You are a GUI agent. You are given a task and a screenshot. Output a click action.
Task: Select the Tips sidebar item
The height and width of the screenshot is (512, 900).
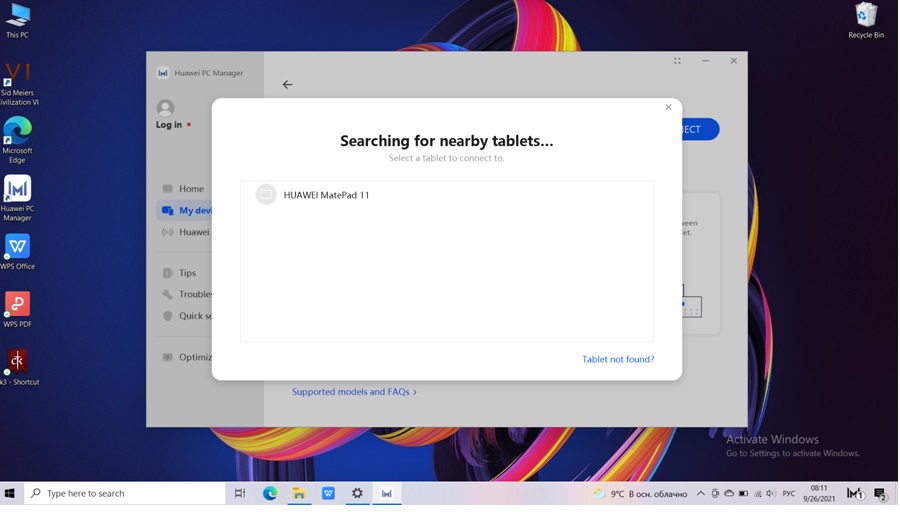(187, 273)
